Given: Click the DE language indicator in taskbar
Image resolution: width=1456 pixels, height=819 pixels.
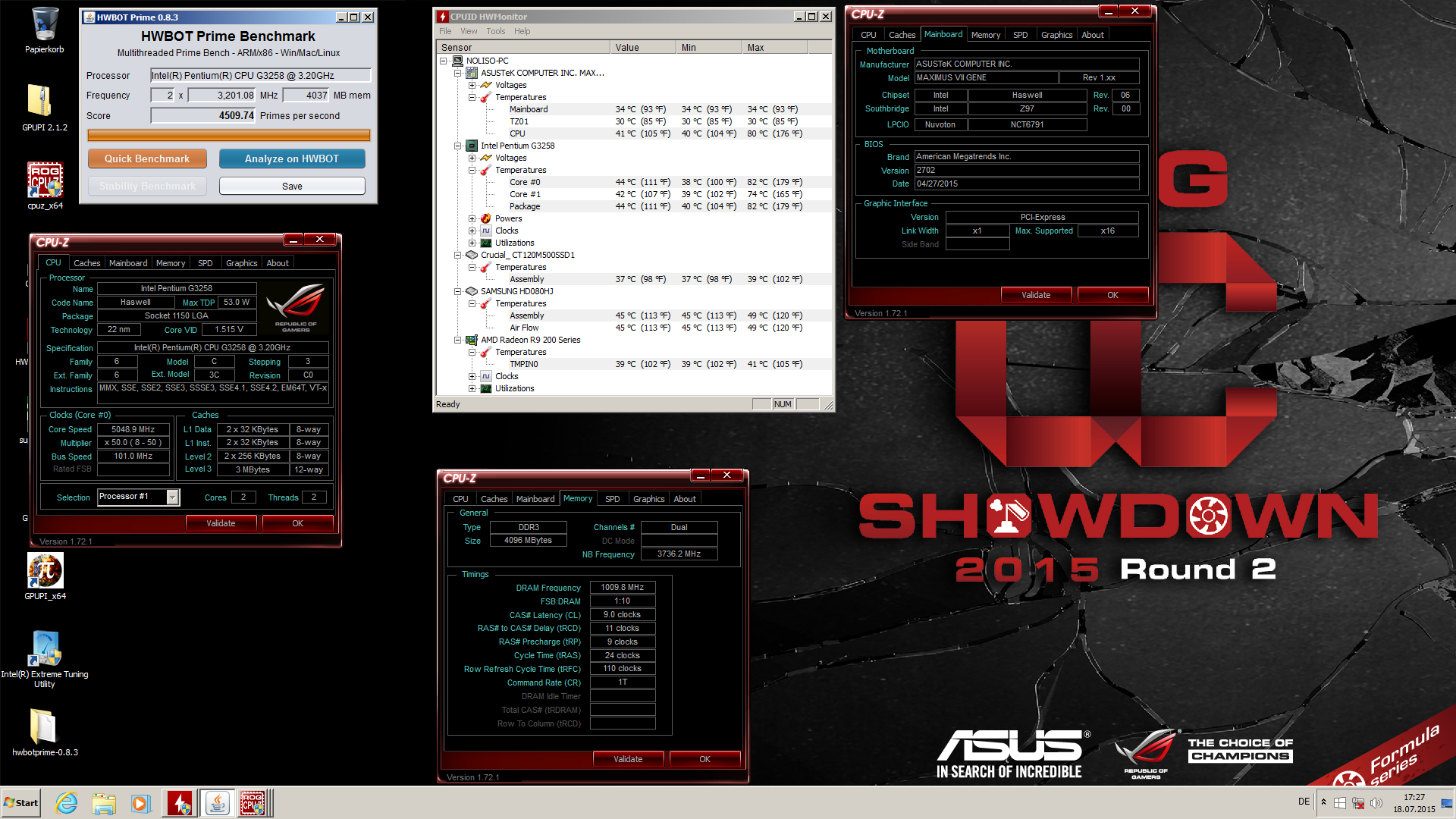Looking at the screenshot, I should (x=1304, y=802).
